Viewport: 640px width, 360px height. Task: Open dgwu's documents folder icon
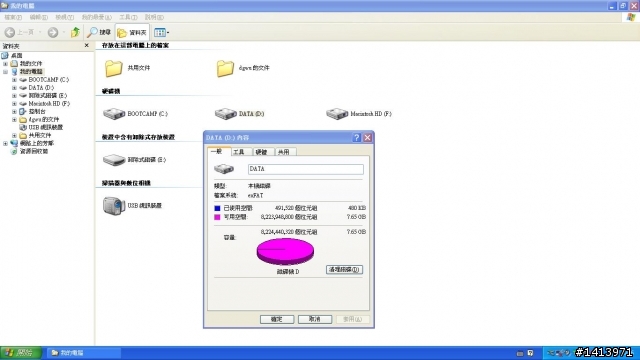[x=225, y=68]
